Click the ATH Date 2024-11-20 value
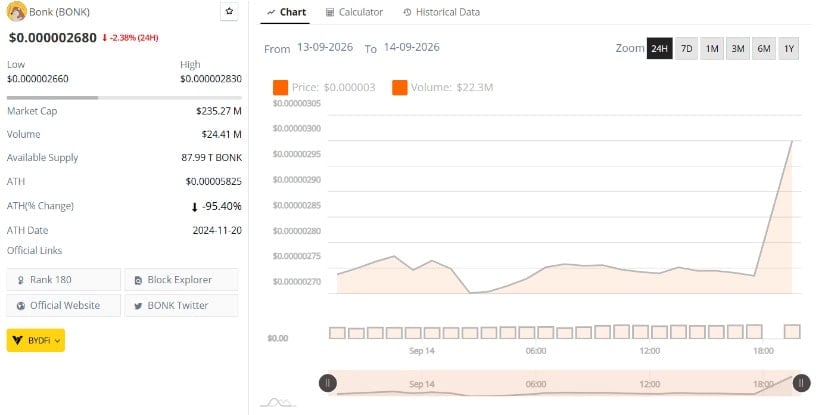Image resolution: width=825 pixels, height=415 pixels. tap(217, 230)
